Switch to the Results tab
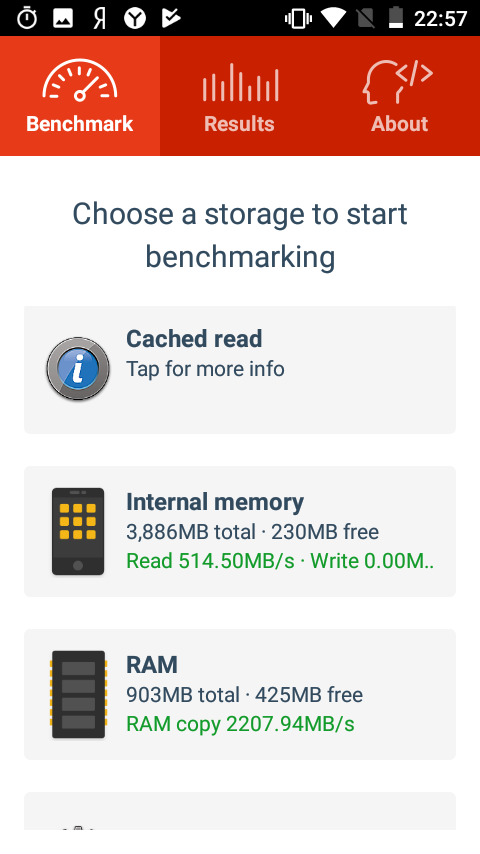 [x=240, y=96]
